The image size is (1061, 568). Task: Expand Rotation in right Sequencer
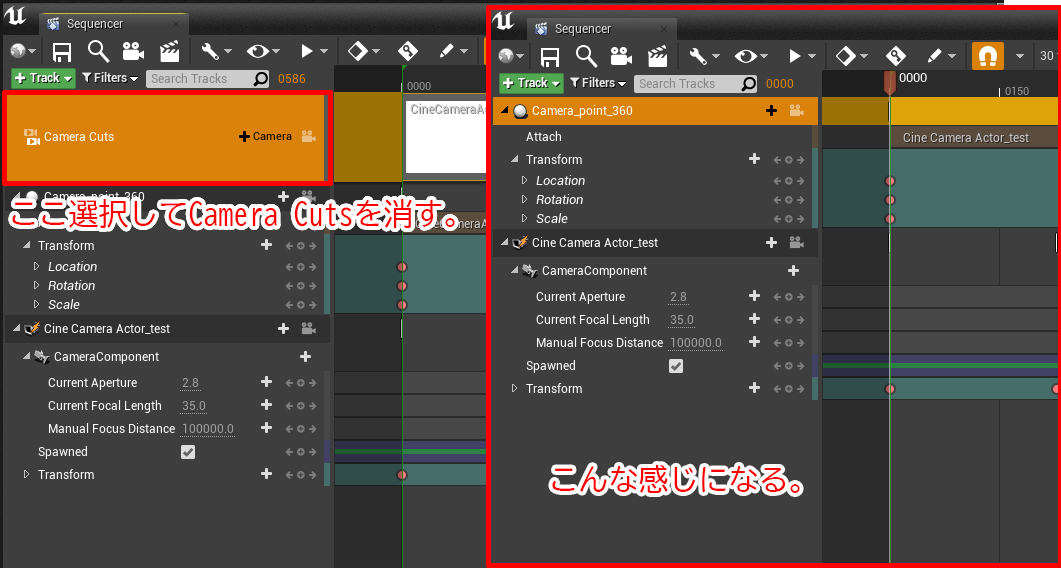coord(524,200)
